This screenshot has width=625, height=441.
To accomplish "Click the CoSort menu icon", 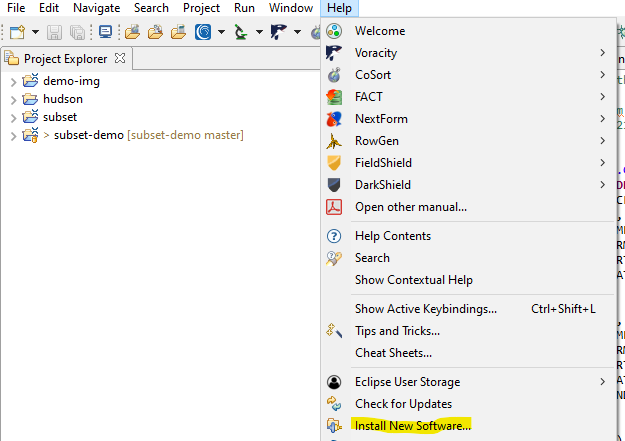I will 334,75.
